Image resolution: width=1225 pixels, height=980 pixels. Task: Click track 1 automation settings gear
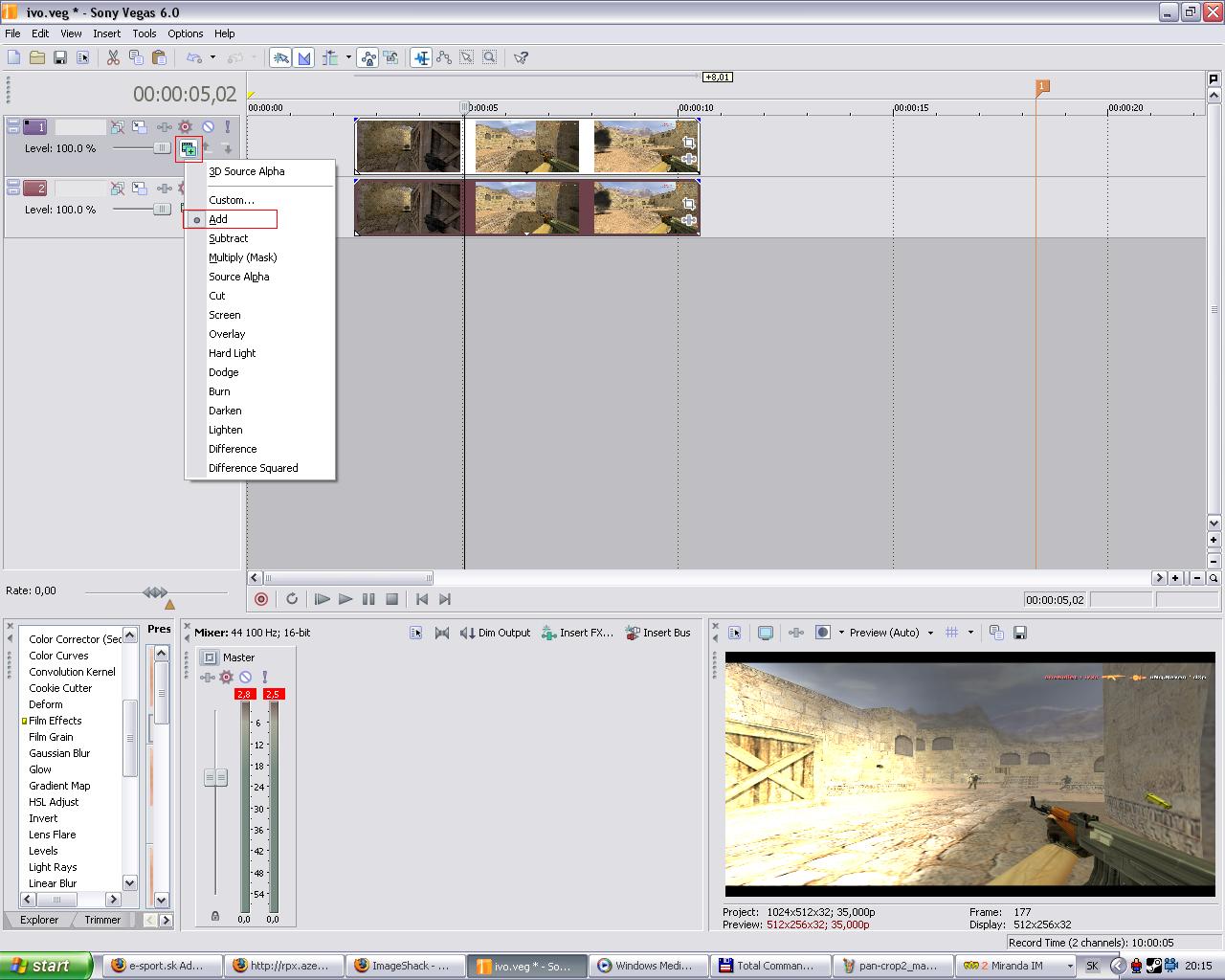[185, 126]
